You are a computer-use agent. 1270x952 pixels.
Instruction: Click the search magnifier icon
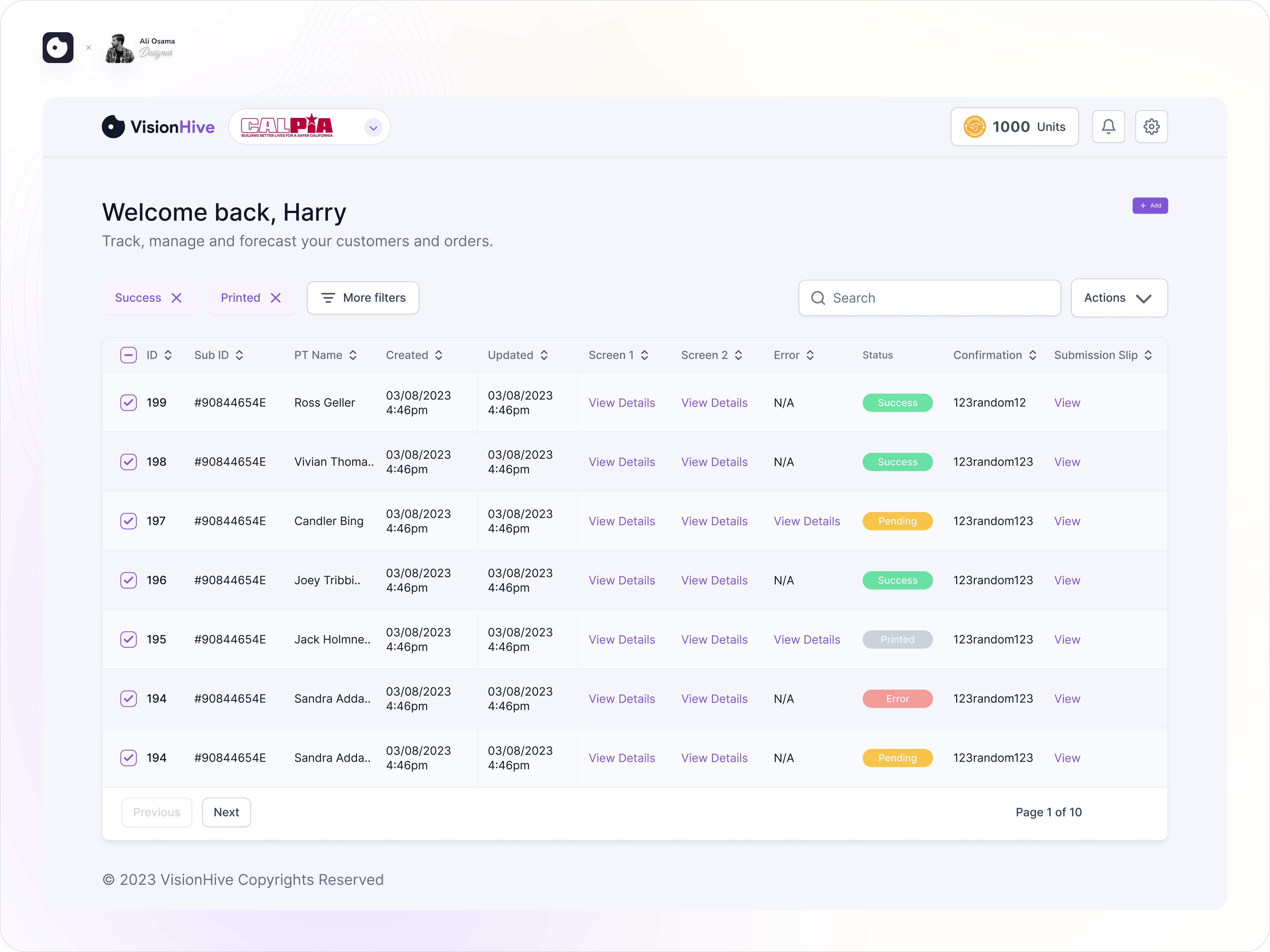point(818,298)
